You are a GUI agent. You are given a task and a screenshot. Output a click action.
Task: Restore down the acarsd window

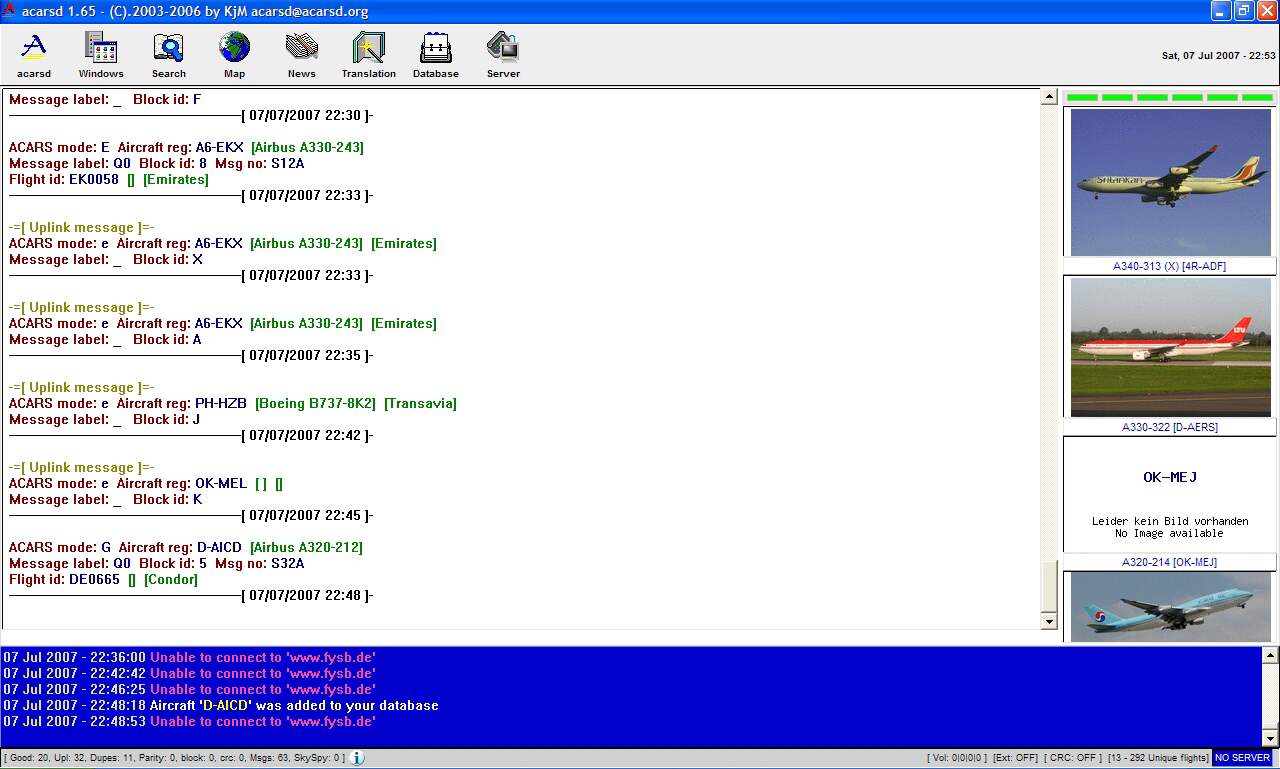[1244, 11]
